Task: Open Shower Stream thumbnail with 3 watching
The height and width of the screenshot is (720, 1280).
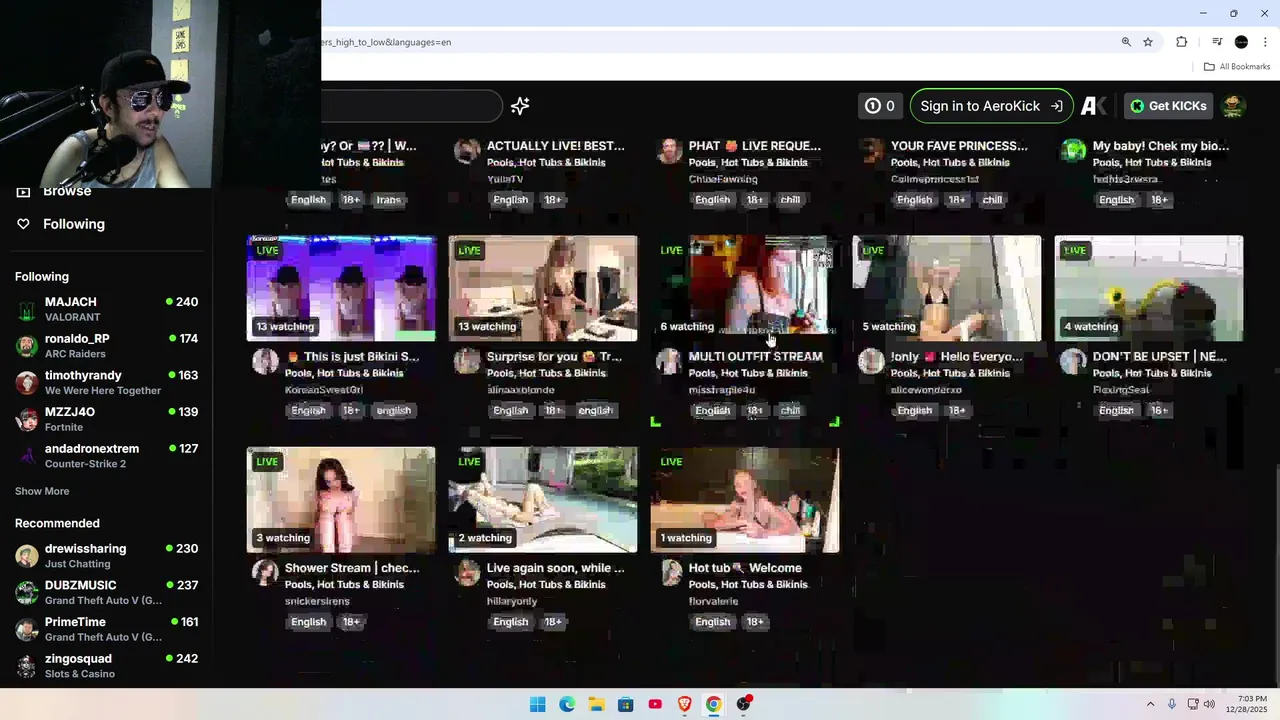Action: (341, 500)
